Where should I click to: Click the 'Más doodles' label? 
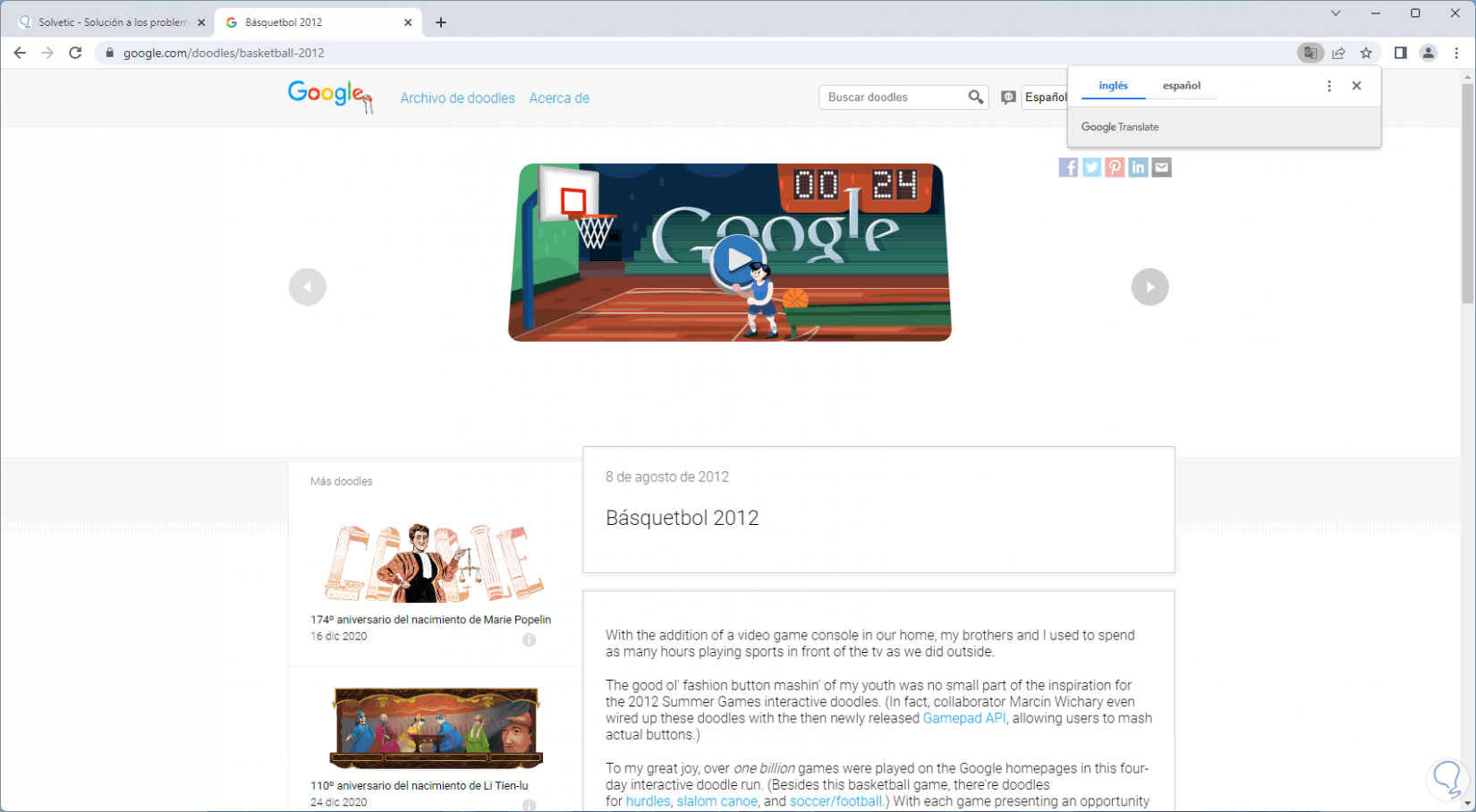click(341, 481)
